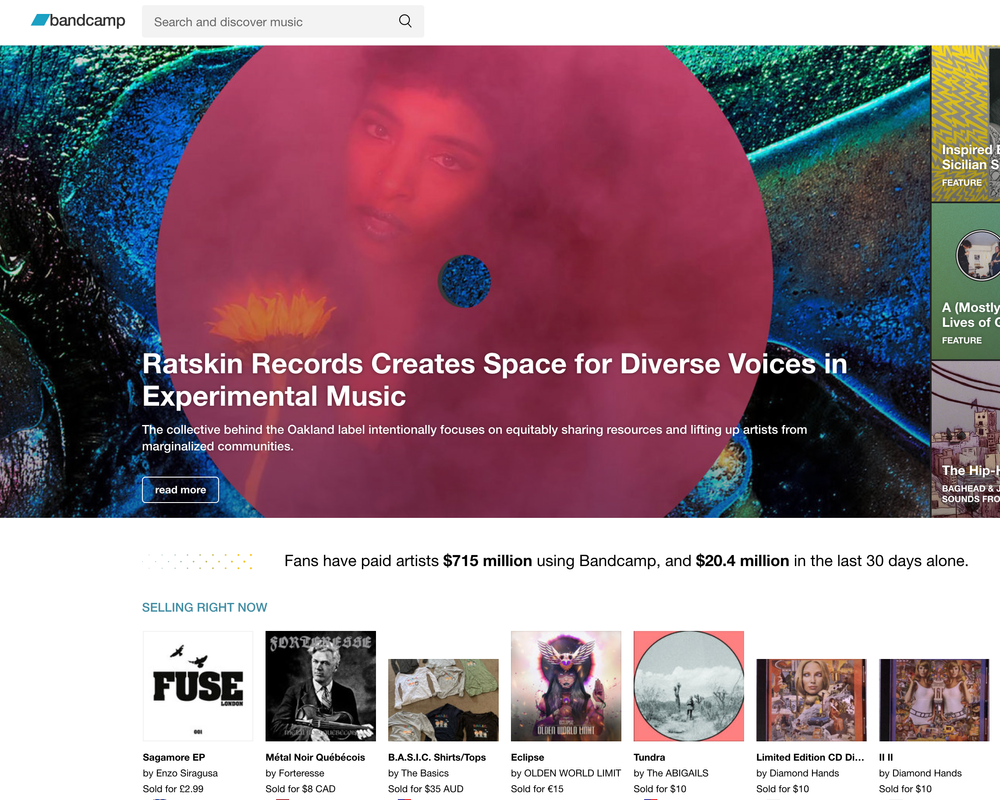Open the Limited Edition CD cover image

point(811,700)
